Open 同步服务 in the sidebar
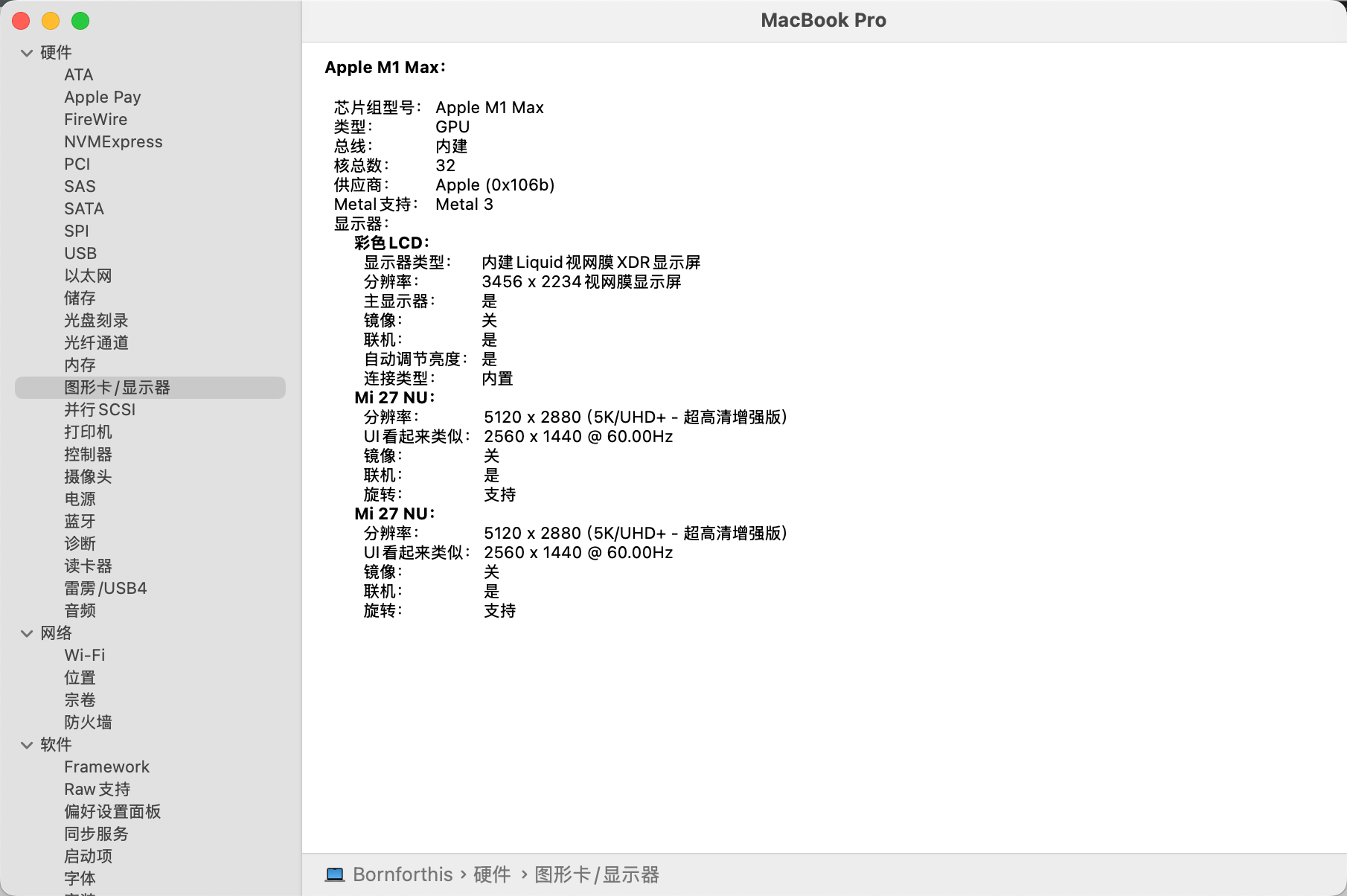 (96, 834)
